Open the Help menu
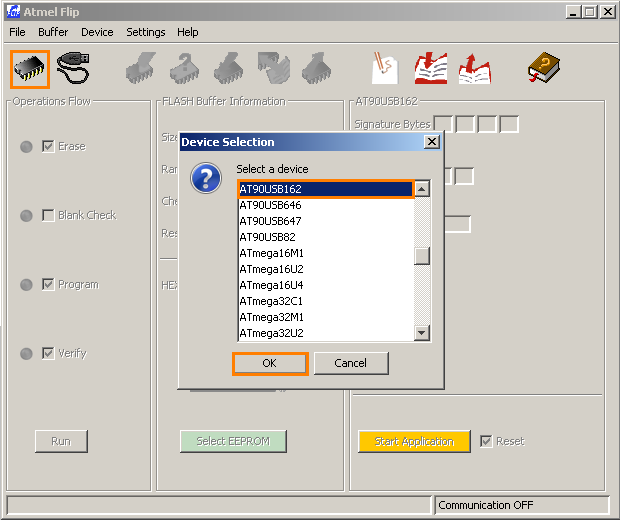 pyautogui.click(x=187, y=32)
